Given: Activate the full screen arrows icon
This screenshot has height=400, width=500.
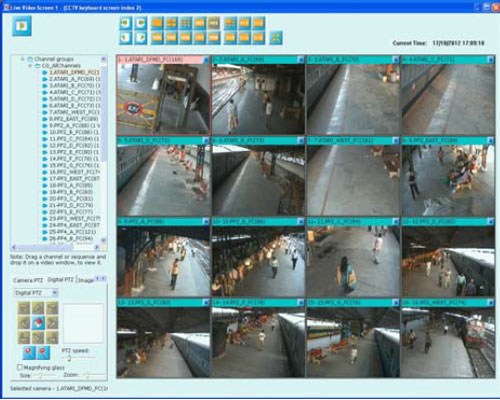Looking at the screenshot, I should click(x=276, y=38).
